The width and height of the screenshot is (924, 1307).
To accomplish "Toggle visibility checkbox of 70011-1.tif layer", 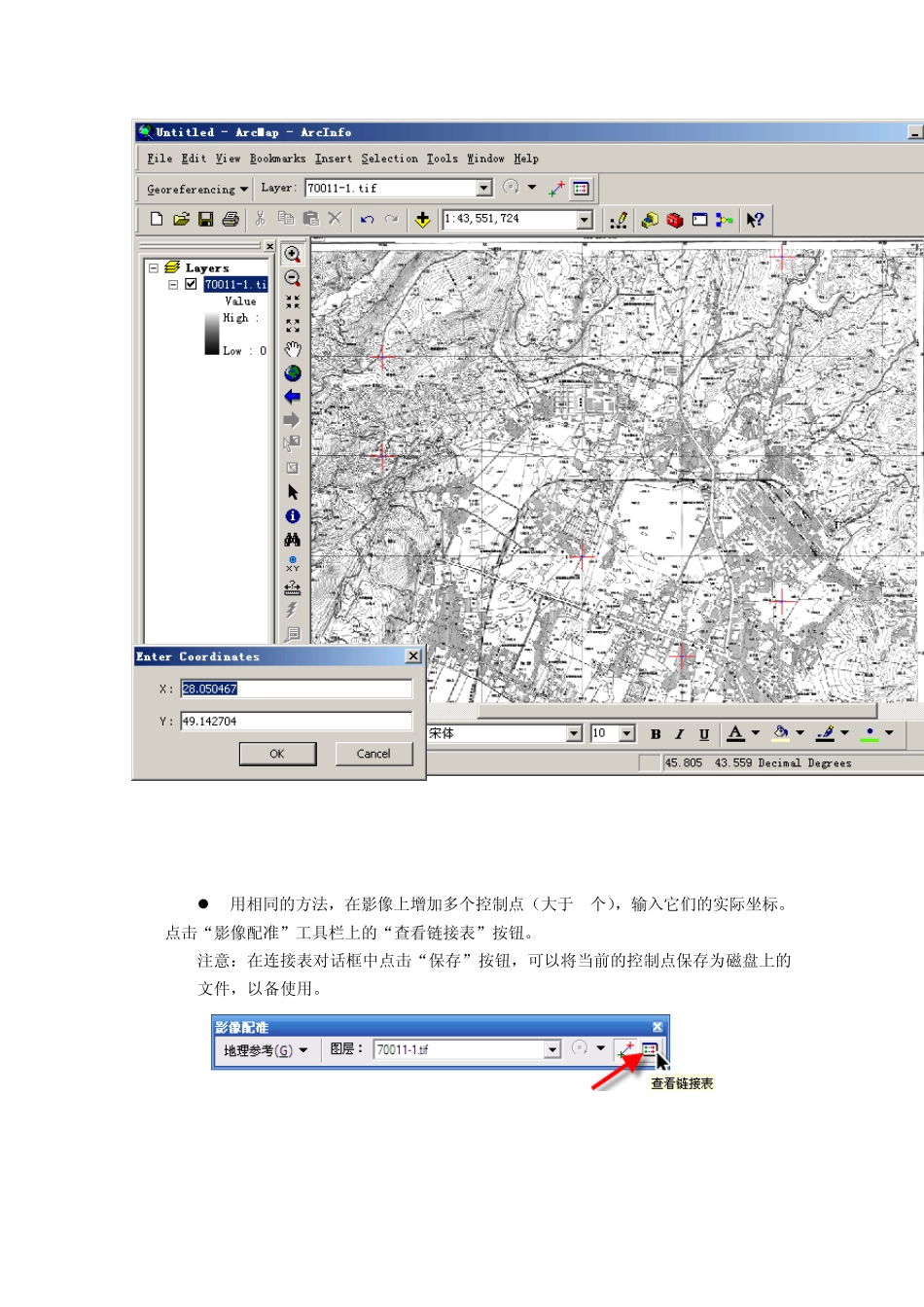I will [191, 284].
